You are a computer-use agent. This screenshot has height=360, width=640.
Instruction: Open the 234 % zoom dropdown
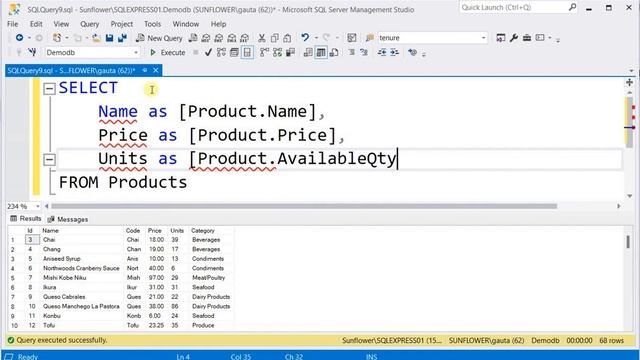point(37,206)
